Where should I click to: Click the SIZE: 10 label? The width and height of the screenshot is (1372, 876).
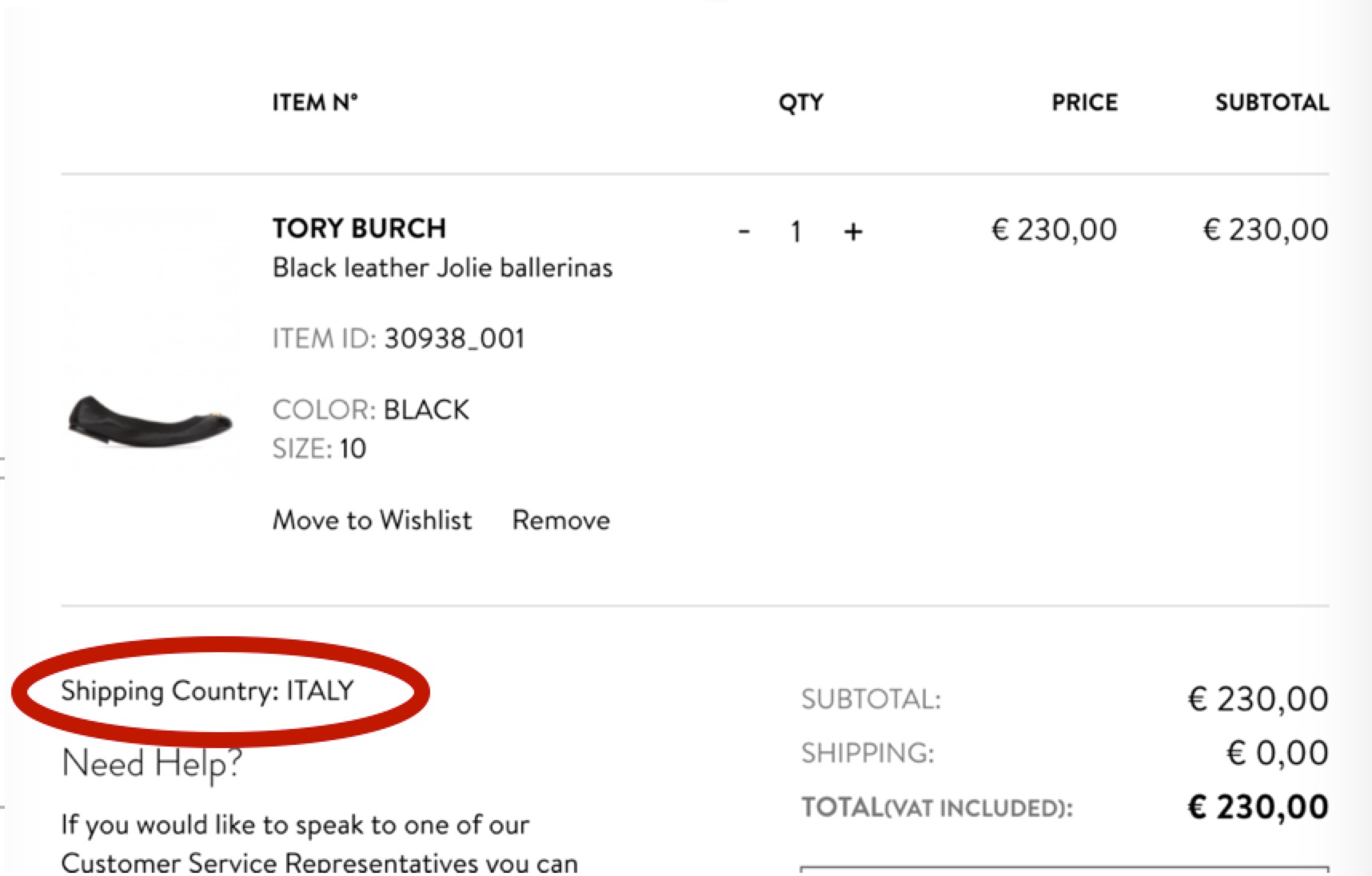319,449
